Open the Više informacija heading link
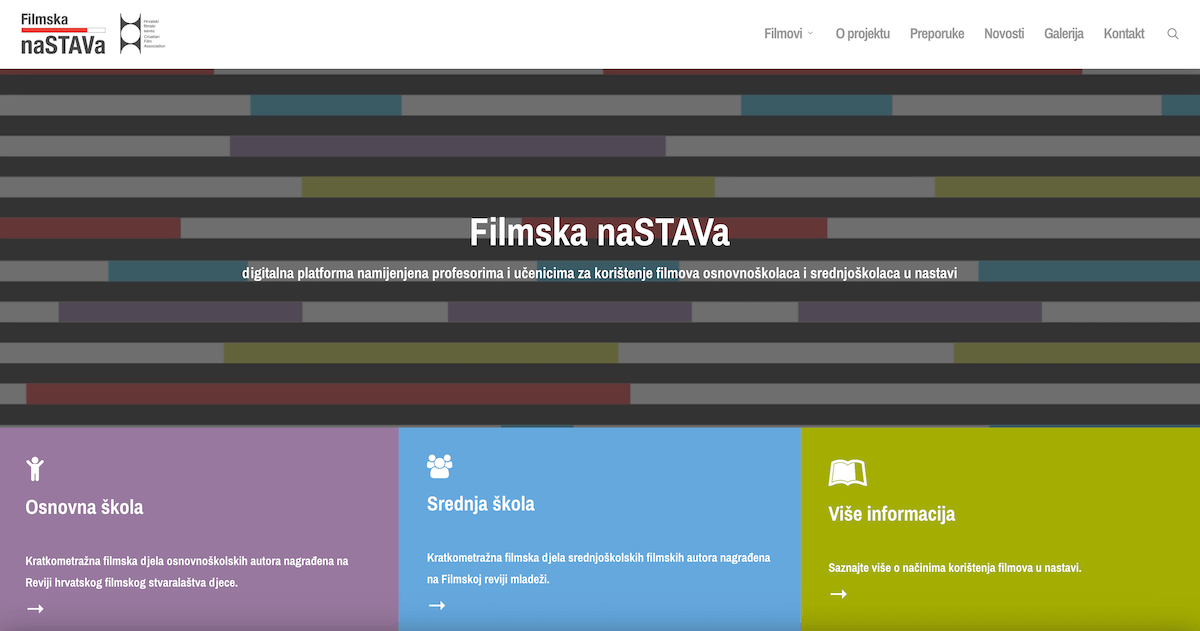 891,514
